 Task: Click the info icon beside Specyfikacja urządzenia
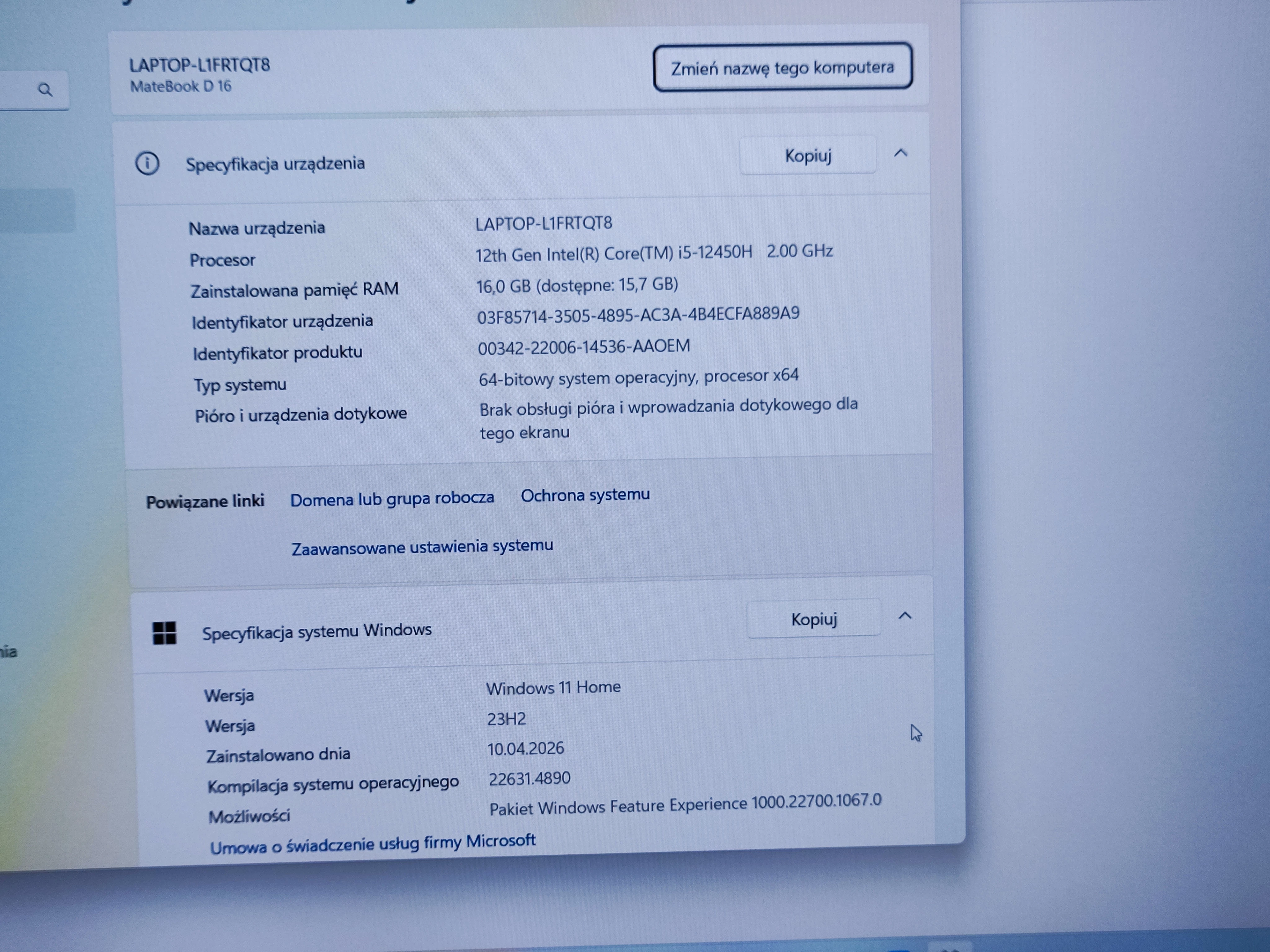pos(147,164)
